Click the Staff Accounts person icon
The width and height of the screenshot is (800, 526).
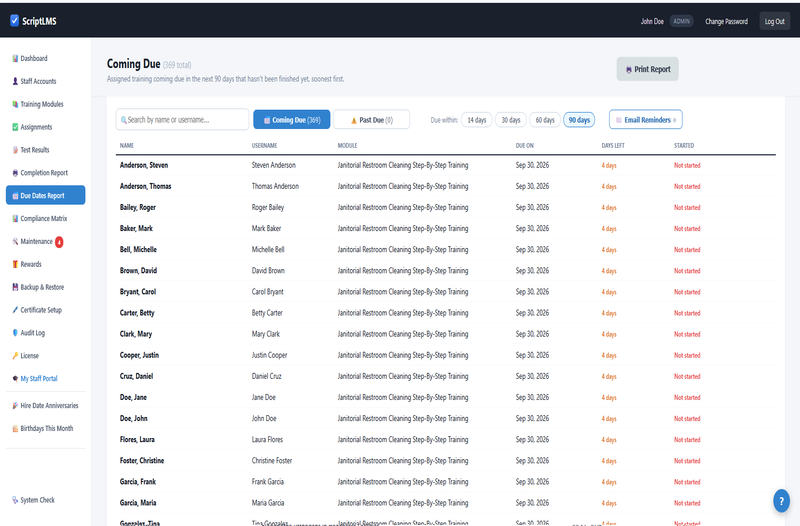(15, 81)
